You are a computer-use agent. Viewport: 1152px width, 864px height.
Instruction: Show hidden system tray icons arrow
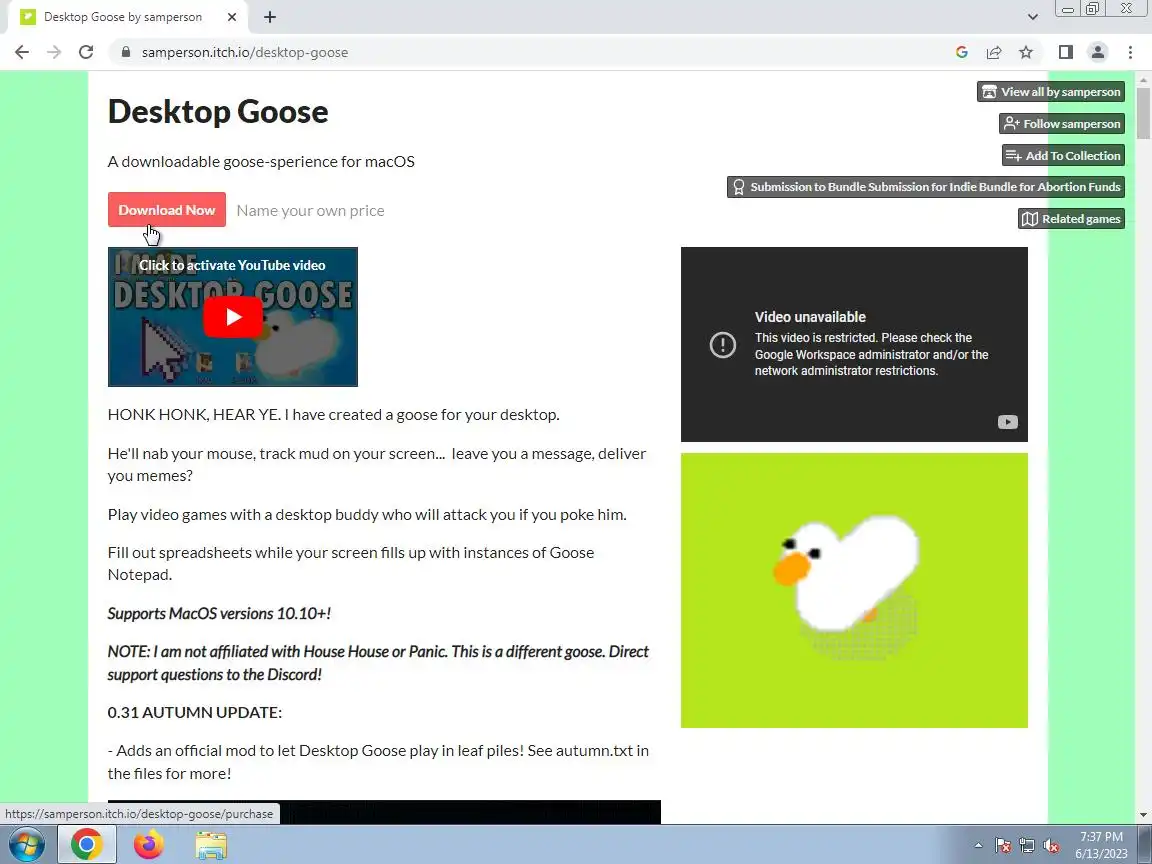point(978,845)
